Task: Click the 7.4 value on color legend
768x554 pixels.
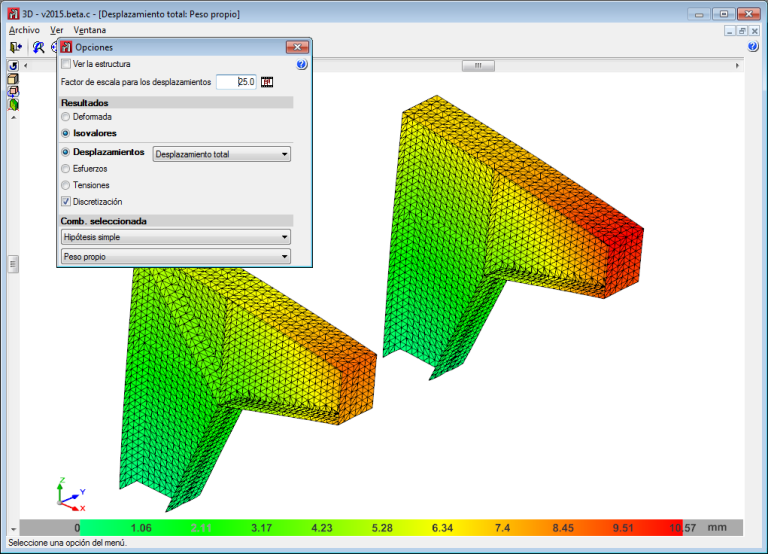Action: pos(503,528)
